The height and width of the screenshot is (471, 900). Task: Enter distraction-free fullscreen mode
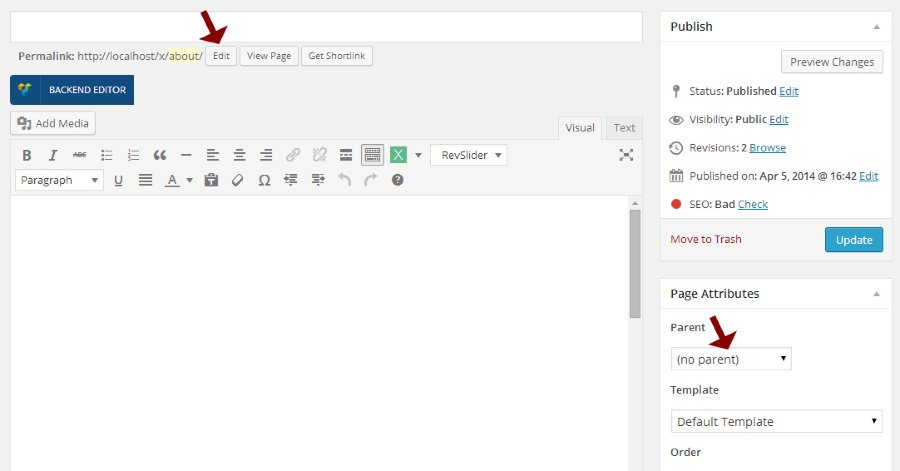[626, 155]
